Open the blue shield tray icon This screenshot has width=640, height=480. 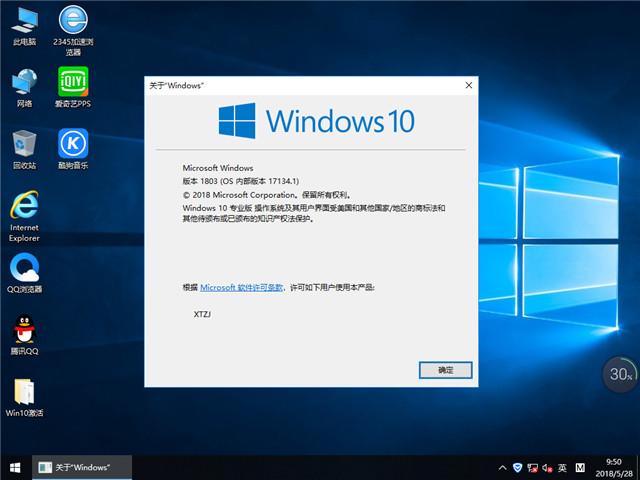[x=517, y=468]
